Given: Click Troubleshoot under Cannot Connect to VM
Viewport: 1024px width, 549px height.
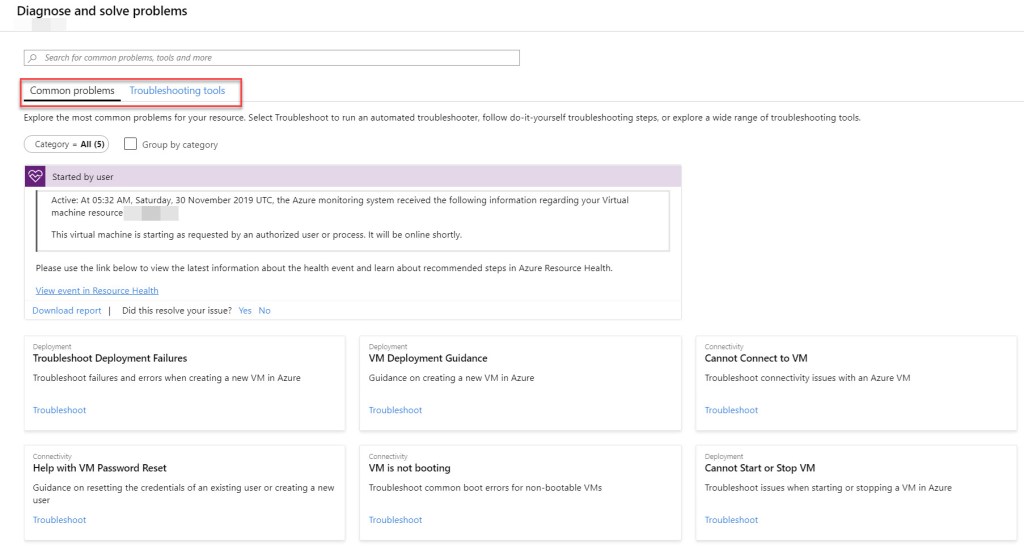Looking at the screenshot, I should [x=731, y=410].
